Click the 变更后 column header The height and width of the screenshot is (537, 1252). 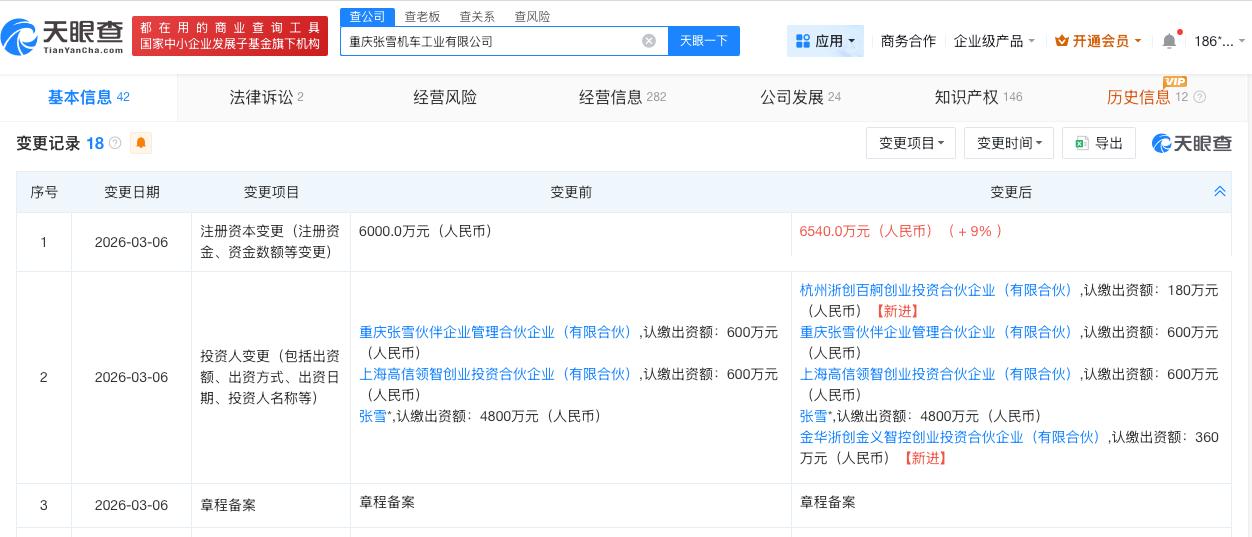(1011, 192)
